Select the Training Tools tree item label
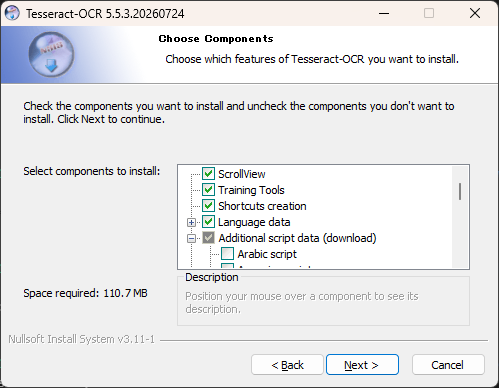499x388 pixels. point(251,190)
